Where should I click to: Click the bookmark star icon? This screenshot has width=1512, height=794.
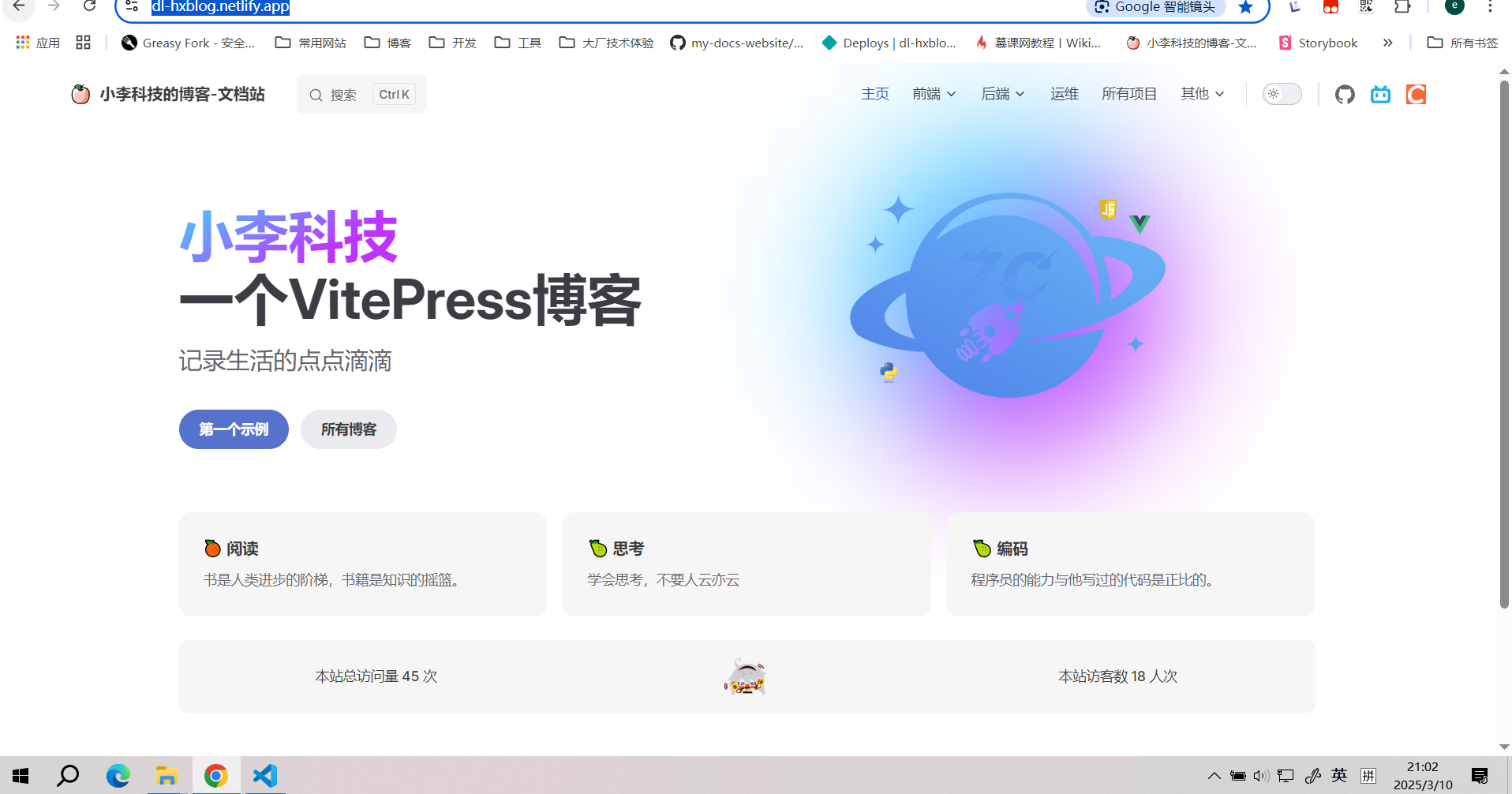point(1245,7)
